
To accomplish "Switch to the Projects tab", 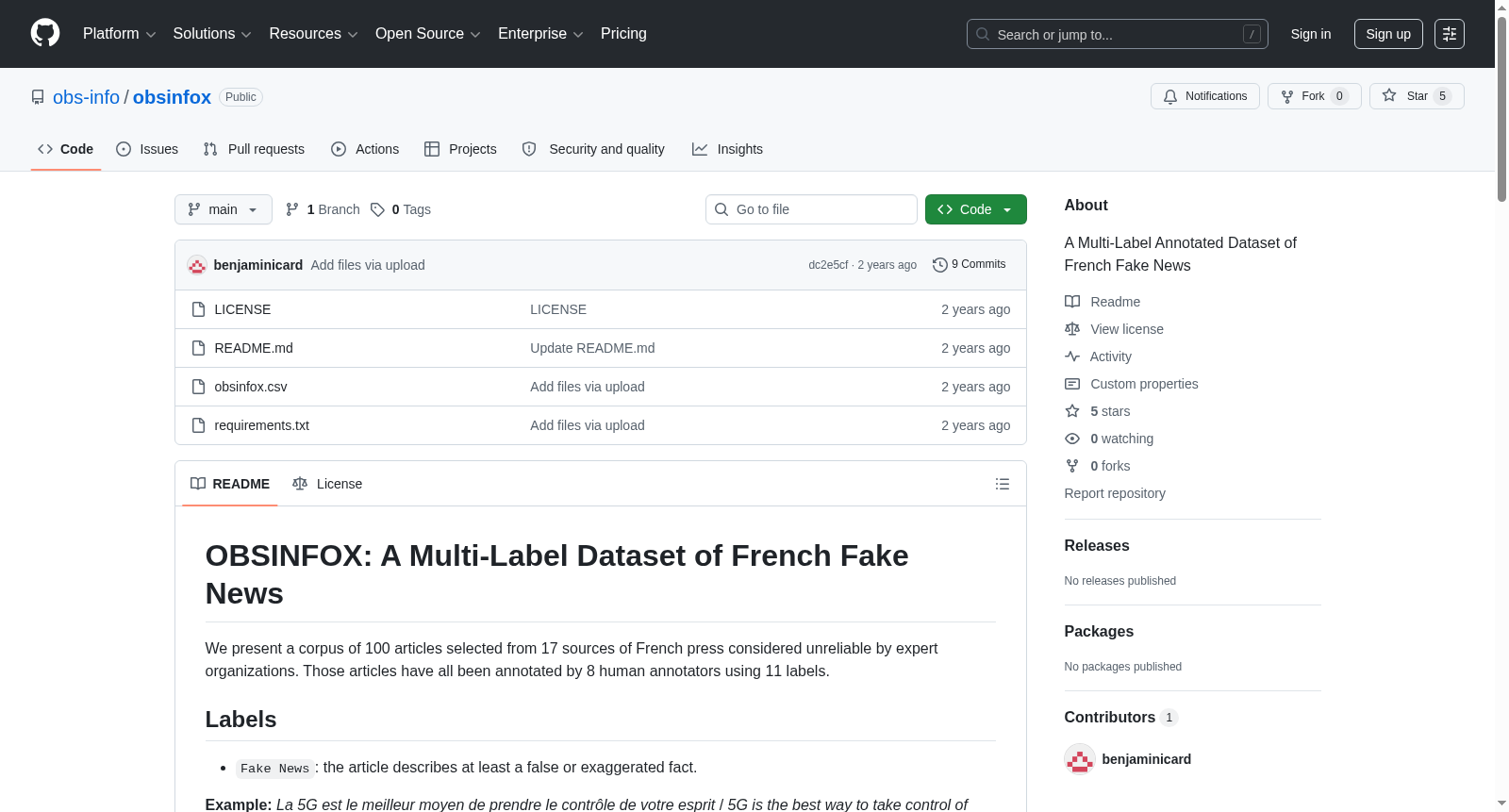I will tap(460, 149).
